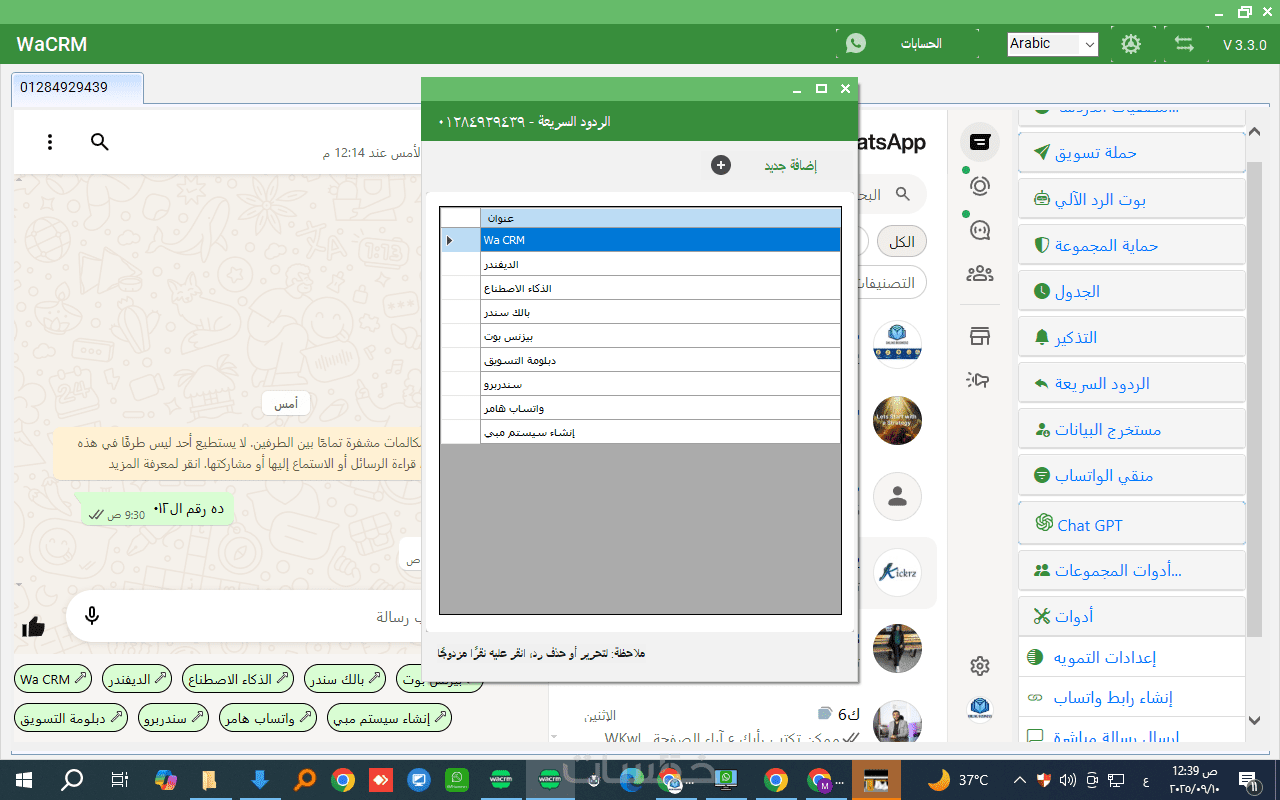Click the سندربرو quick reply chip
The image size is (1280, 800).
pos(175,717)
